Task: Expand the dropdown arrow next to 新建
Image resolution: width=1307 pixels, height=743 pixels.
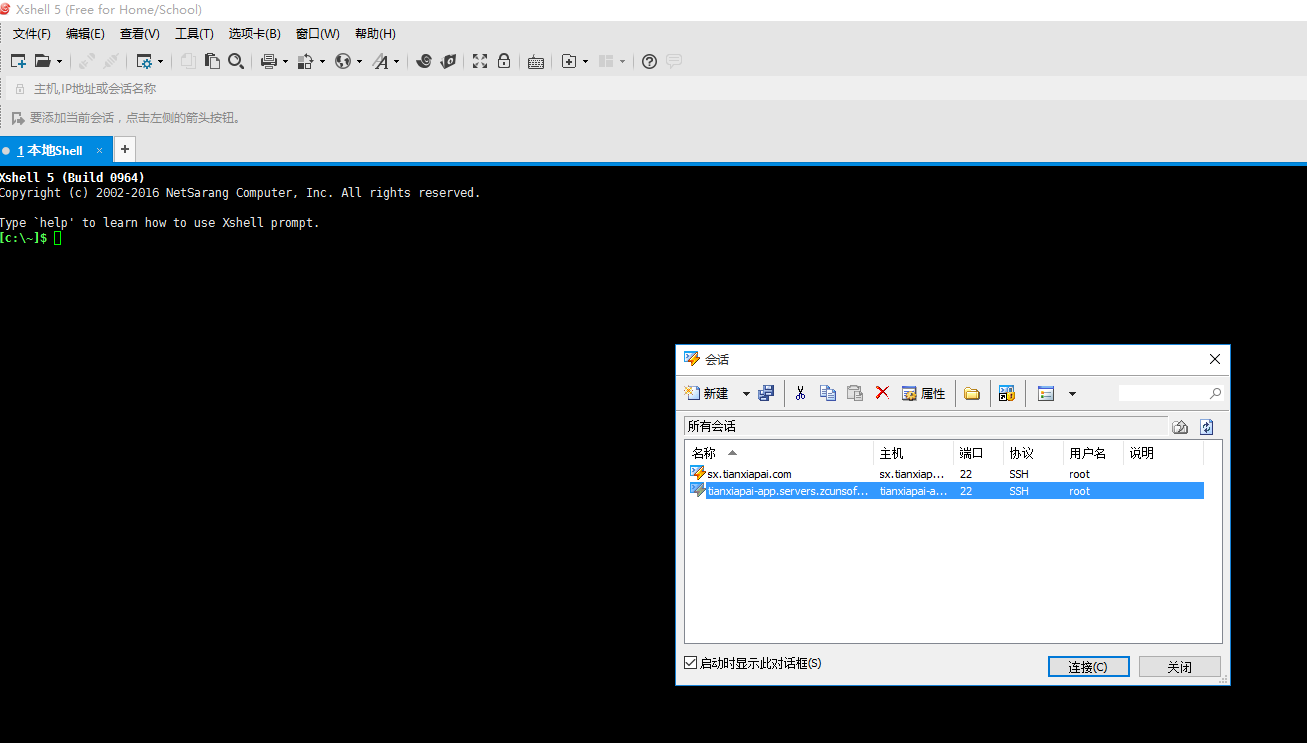Action: tap(746, 394)
